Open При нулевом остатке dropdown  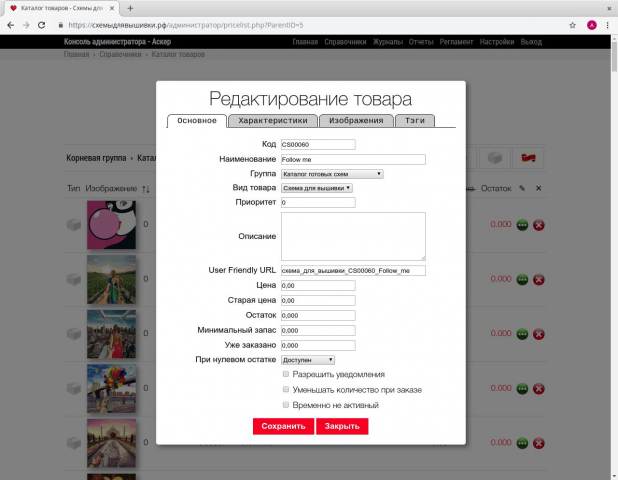(x=308, y=360)
